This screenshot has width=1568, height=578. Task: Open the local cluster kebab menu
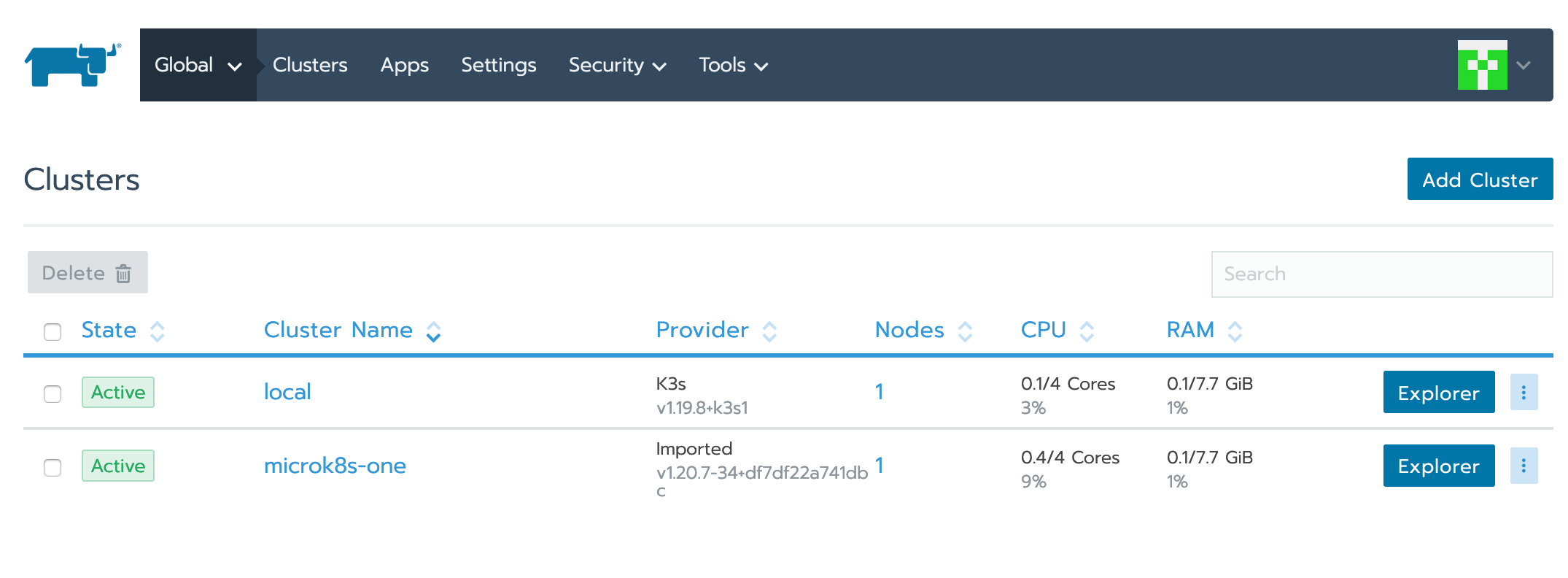click(1524, 393)
